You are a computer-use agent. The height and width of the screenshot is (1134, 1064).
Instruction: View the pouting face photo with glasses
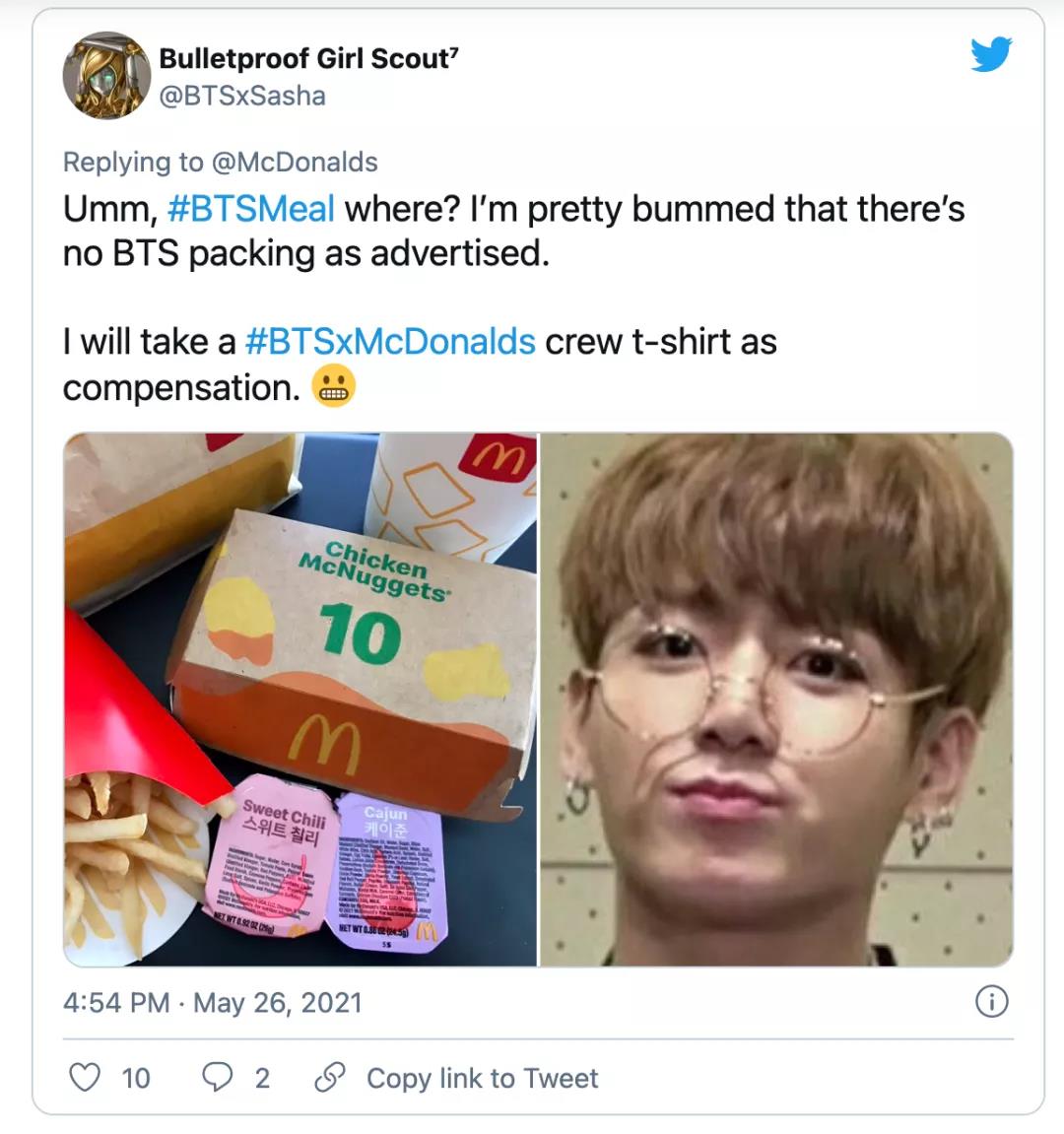pos(777,700)
